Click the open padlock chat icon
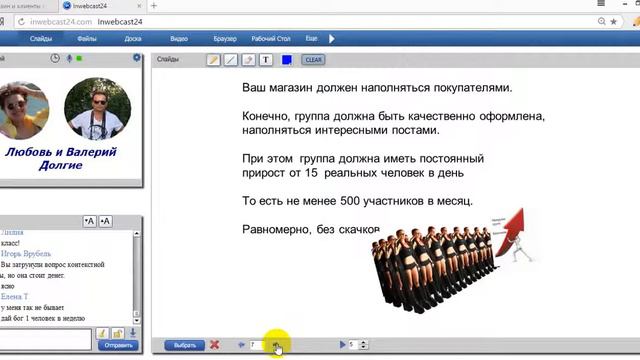This screenshot has width=640, height=360. 118,333
